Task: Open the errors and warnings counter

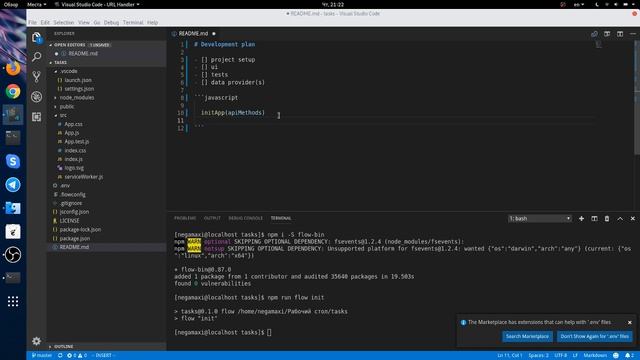Action: pos(77,356)
